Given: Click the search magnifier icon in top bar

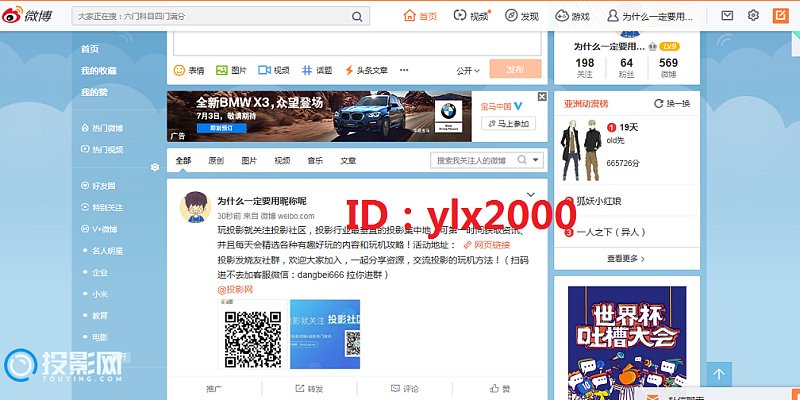Looking at the screenshot, I should (357, 16).
